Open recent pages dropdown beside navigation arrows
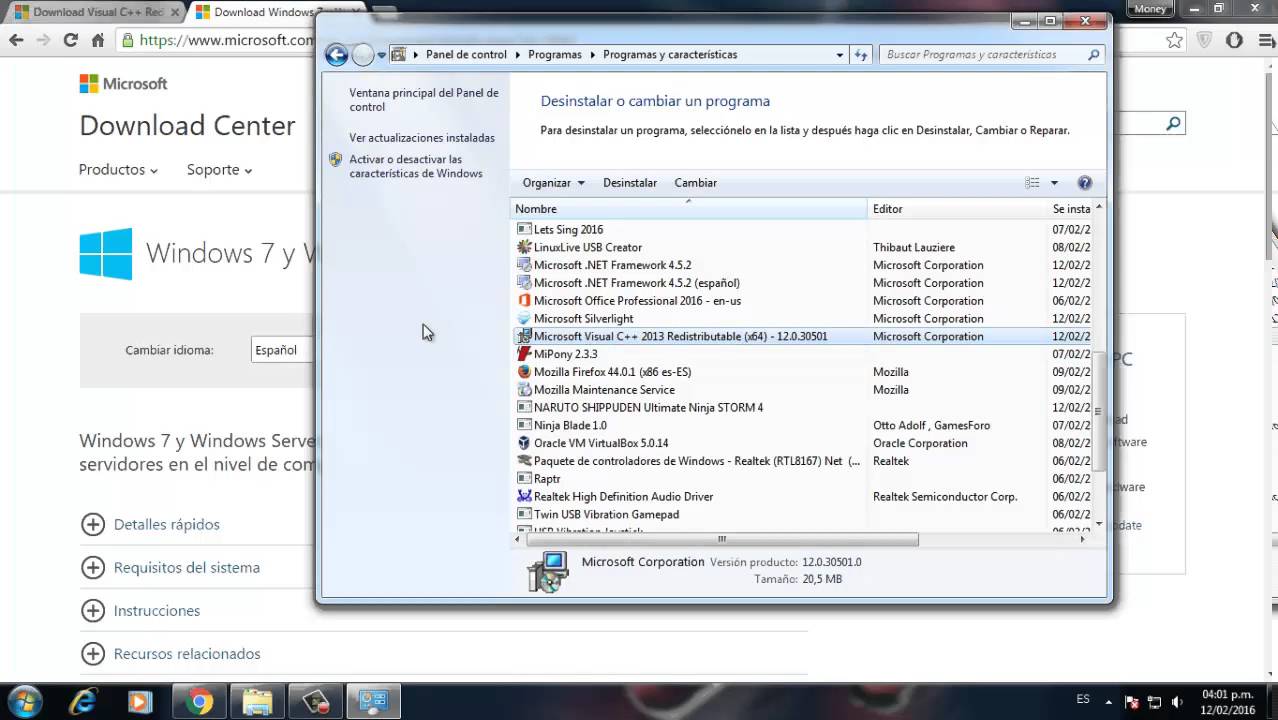Image resolution: width=1278 pixels, height=720 pixels. 381,56
